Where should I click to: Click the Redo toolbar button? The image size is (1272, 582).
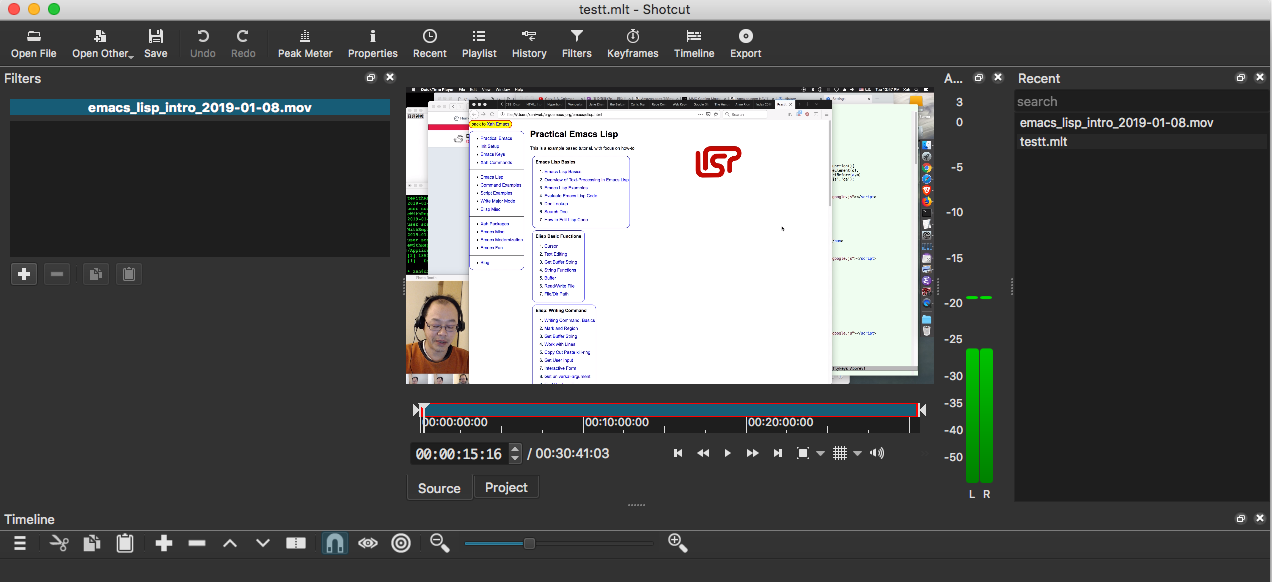pos(243,43)
